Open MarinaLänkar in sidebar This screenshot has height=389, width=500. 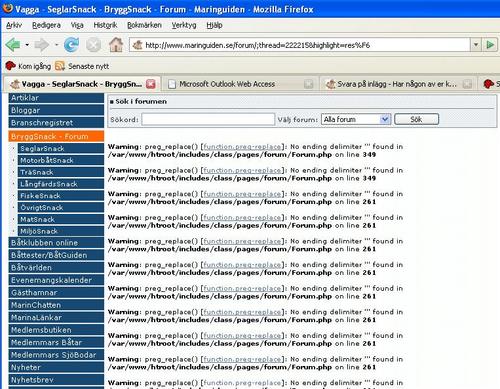pos(56,317)
